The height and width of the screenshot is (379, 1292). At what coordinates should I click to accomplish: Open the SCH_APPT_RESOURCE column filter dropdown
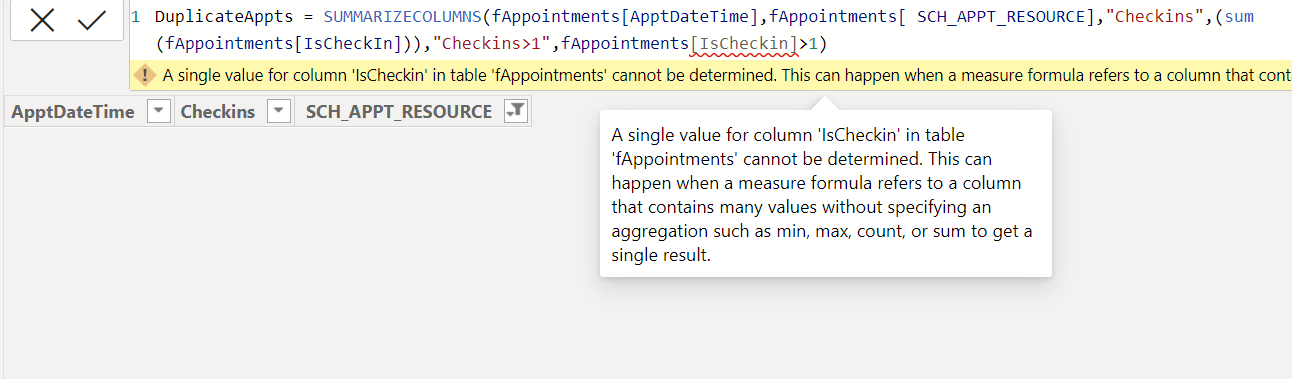516,112
